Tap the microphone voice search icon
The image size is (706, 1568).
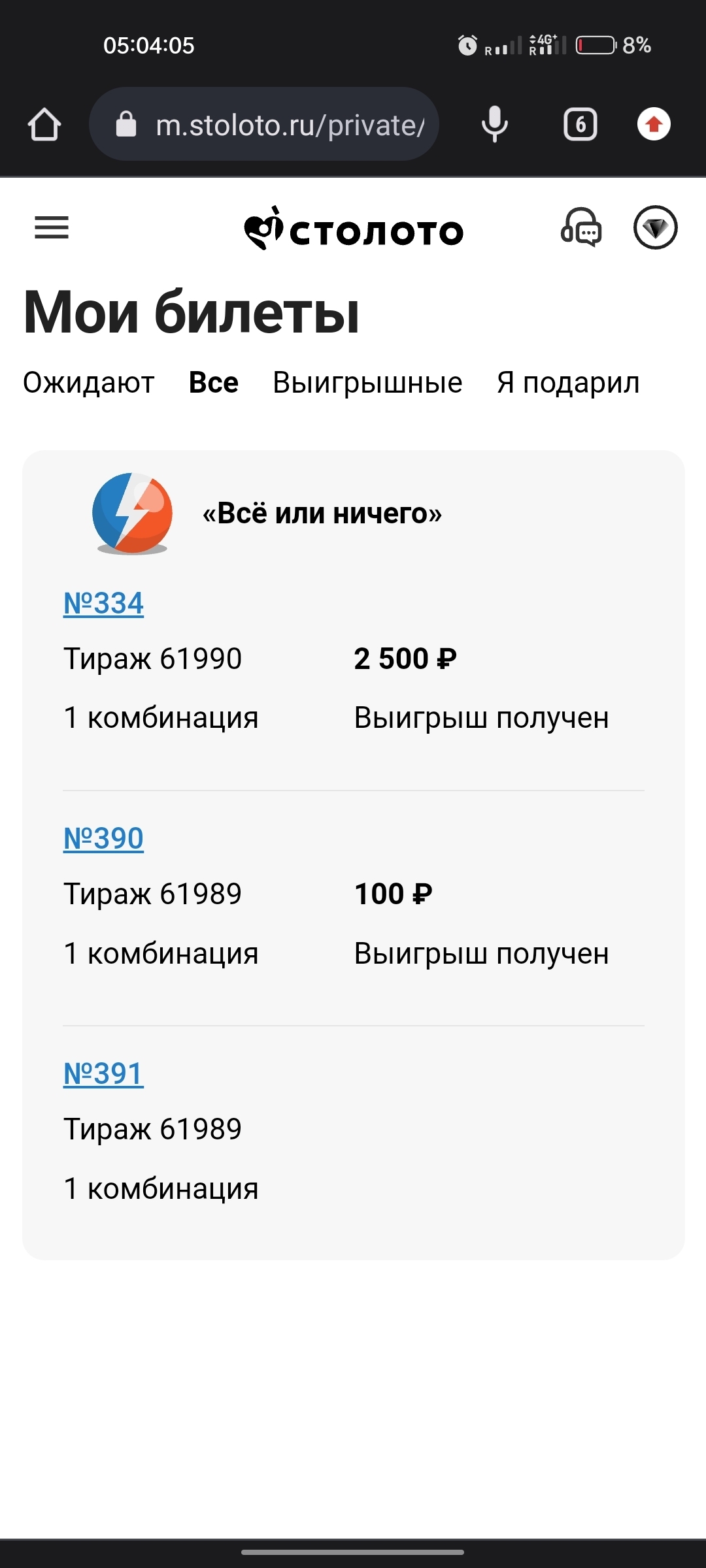pos(495,124)
